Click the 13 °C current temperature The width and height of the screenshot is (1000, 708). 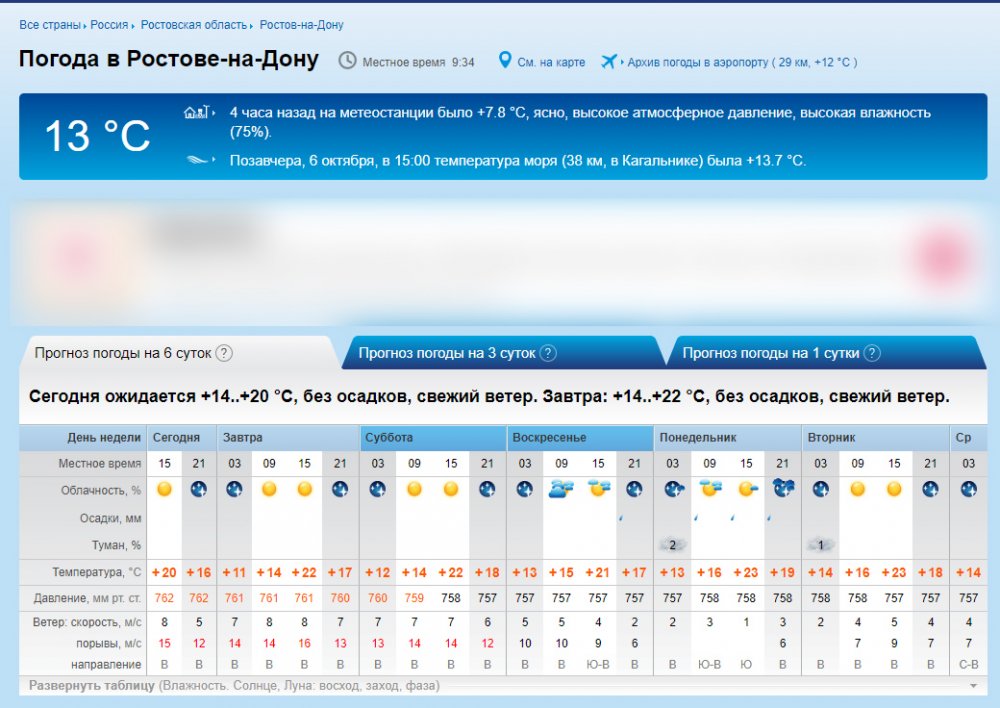pos(97,136)
